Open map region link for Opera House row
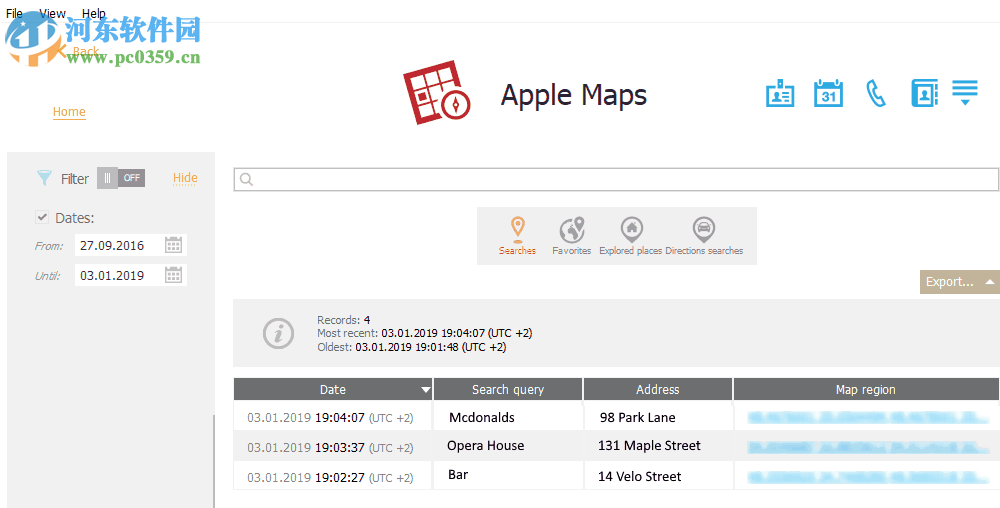This screenshot has height=508, width=1000. click(x=868, y=447)
